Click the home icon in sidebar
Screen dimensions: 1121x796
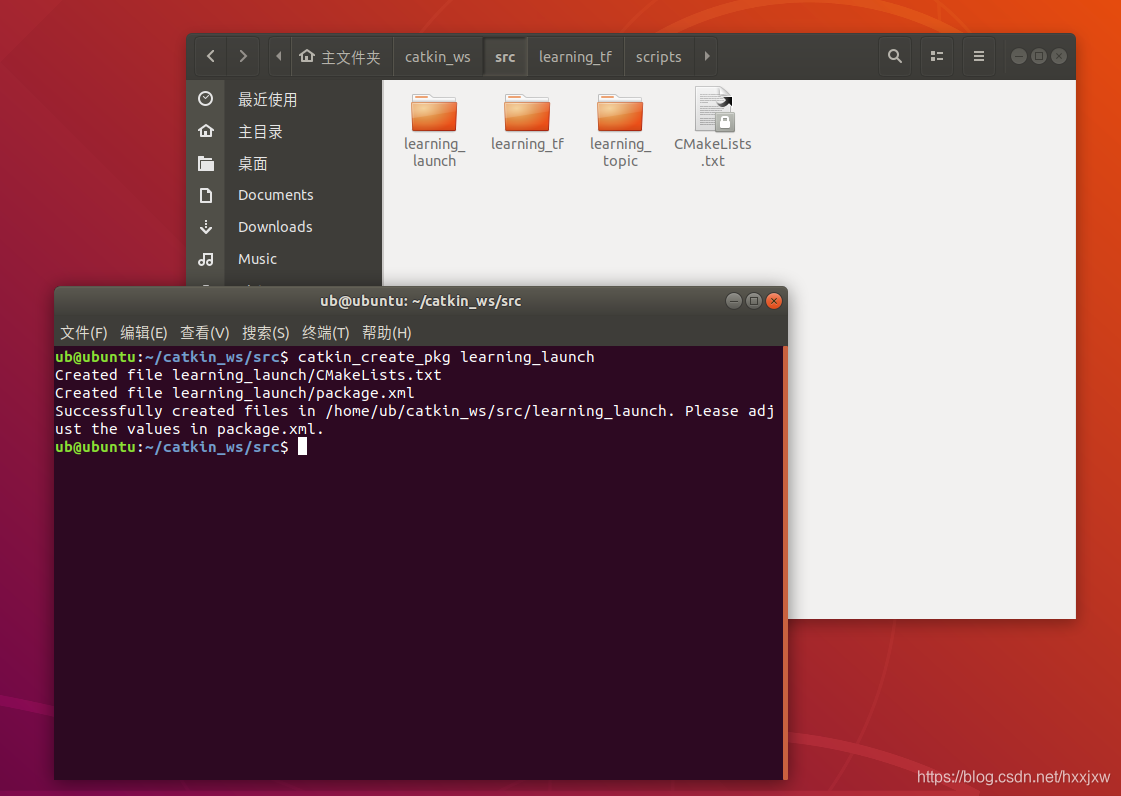click(x=206, y=131)
